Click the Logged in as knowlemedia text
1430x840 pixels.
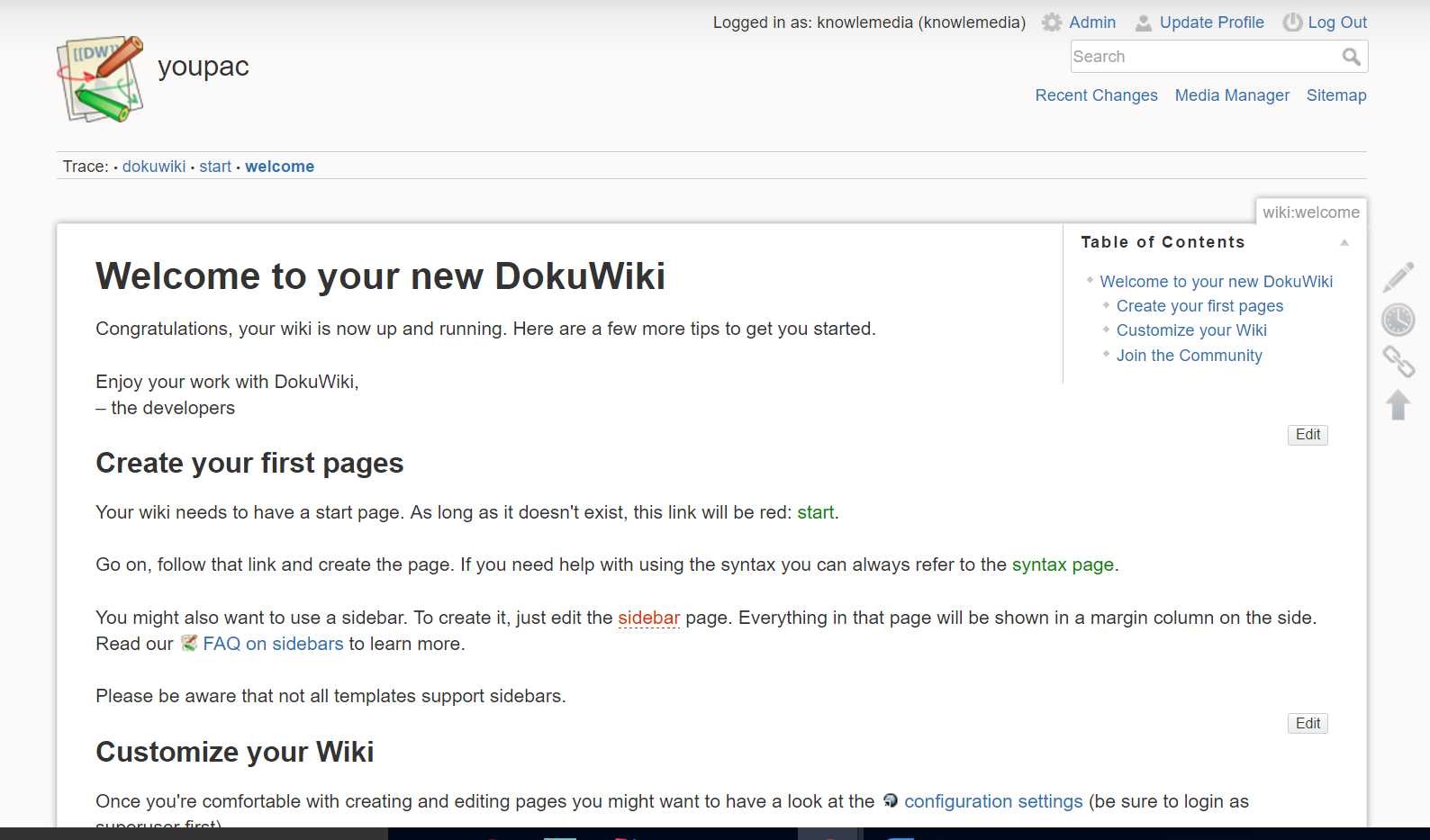pos(869,23)
